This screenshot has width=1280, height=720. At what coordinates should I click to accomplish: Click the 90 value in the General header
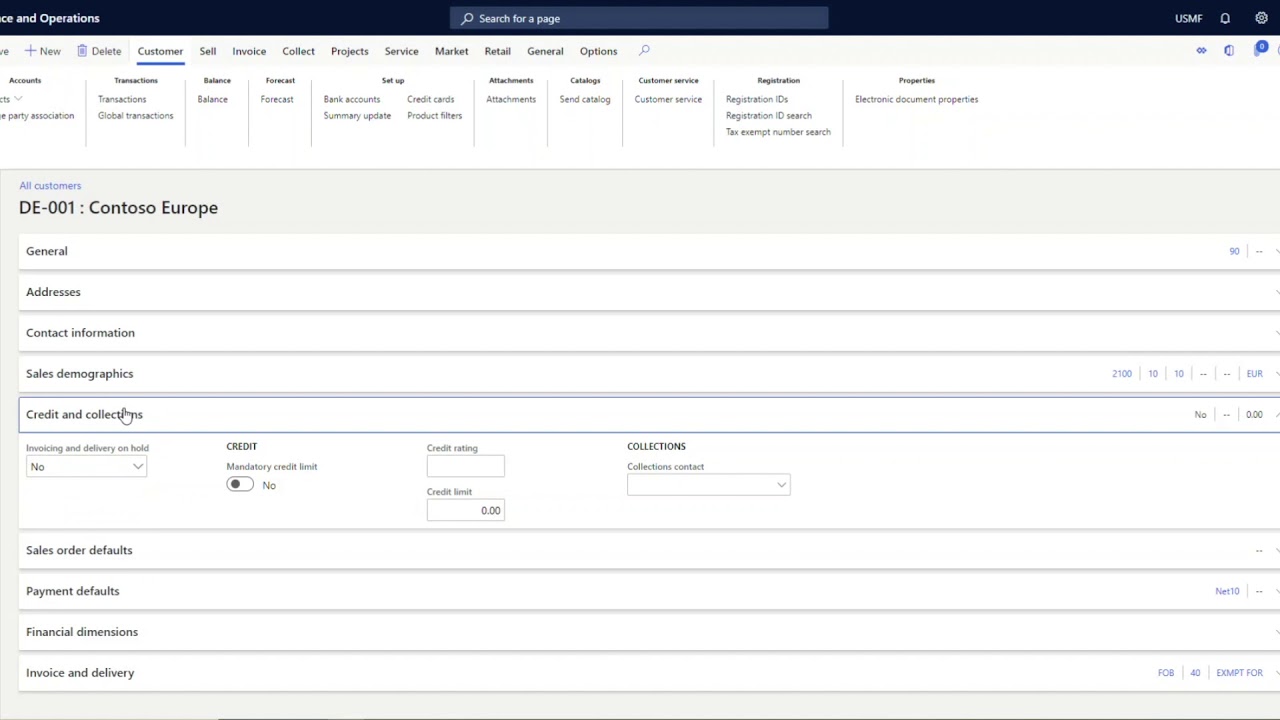pyautogui.click(x=1234, y=251)
